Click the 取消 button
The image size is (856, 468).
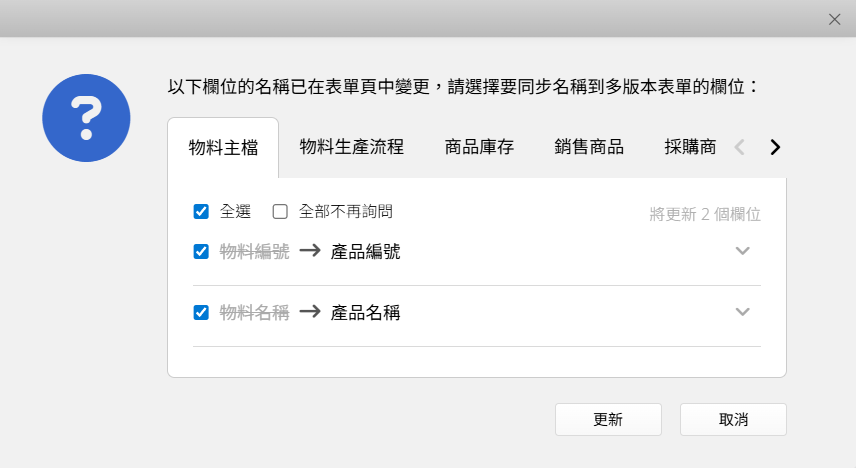pos(733,419)
